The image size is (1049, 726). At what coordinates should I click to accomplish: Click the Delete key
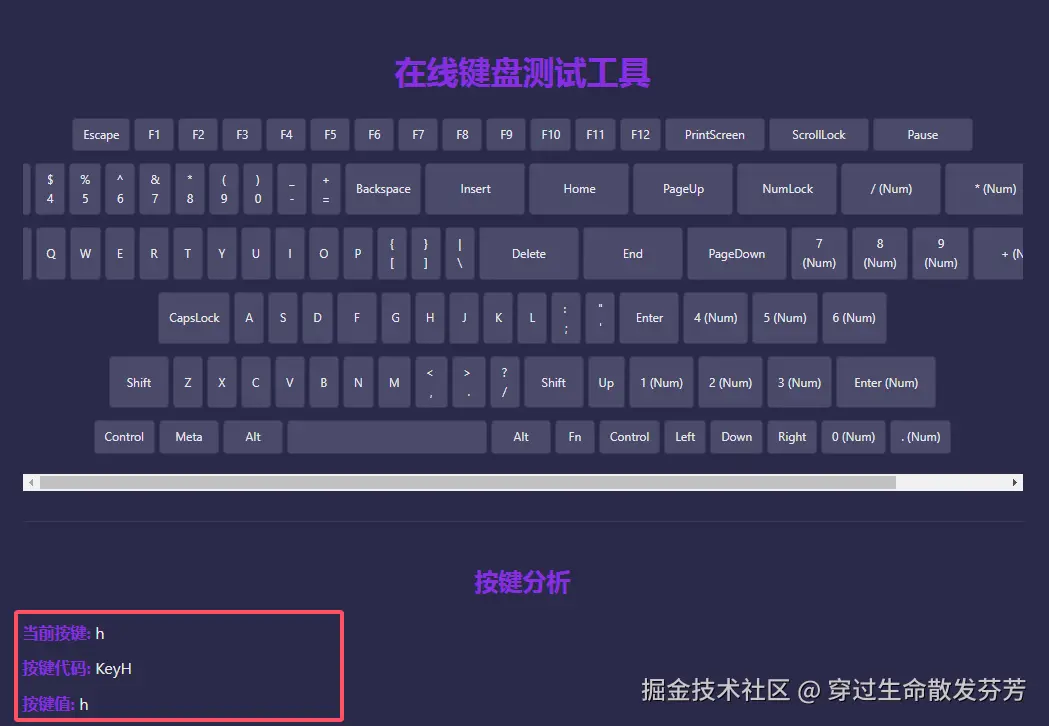click(x=528, y=253)
